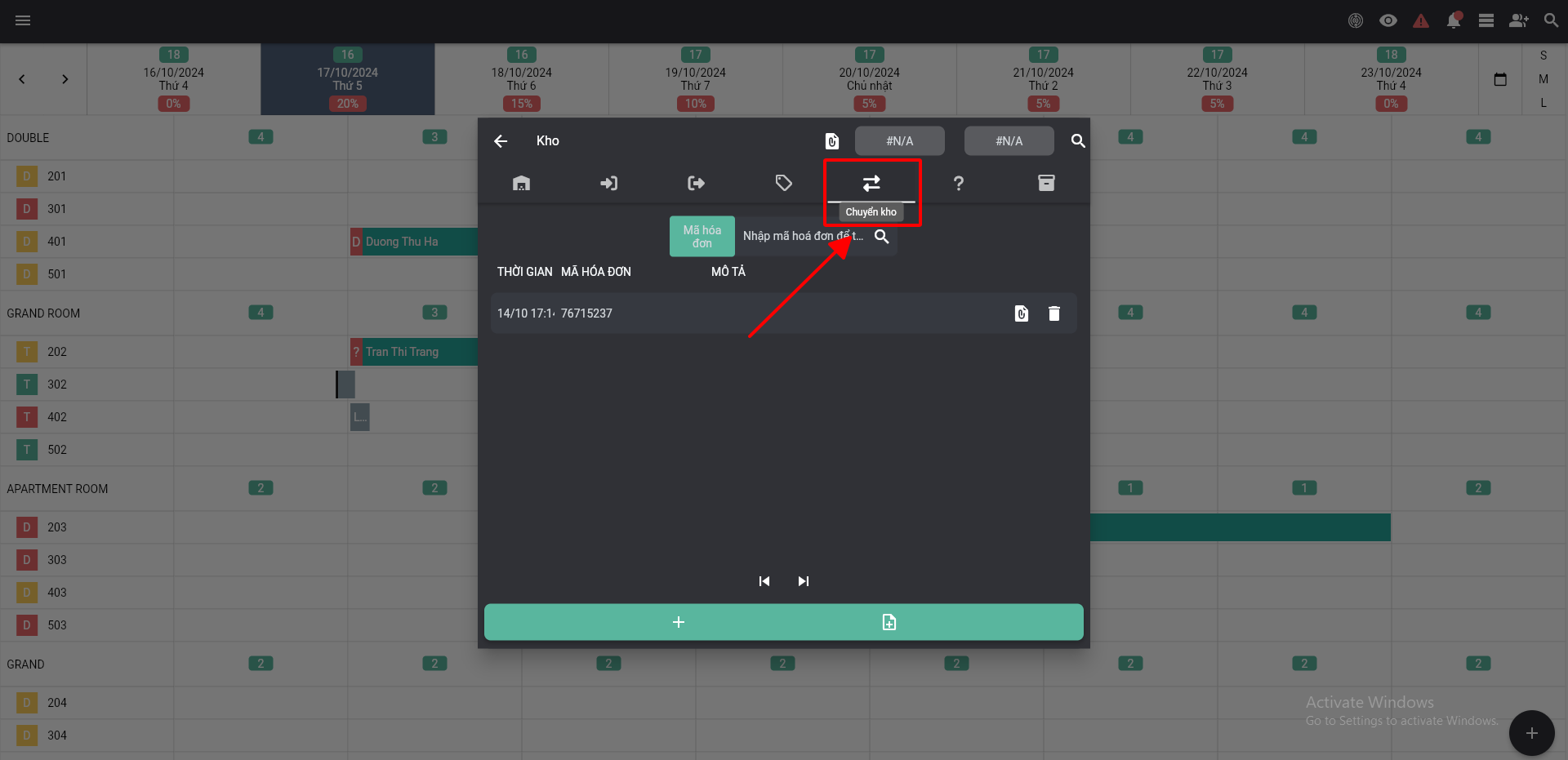The height and width of the screenshot is (760, 1568).
Task: Open the question mark tab
Action: tap(959, 183)
